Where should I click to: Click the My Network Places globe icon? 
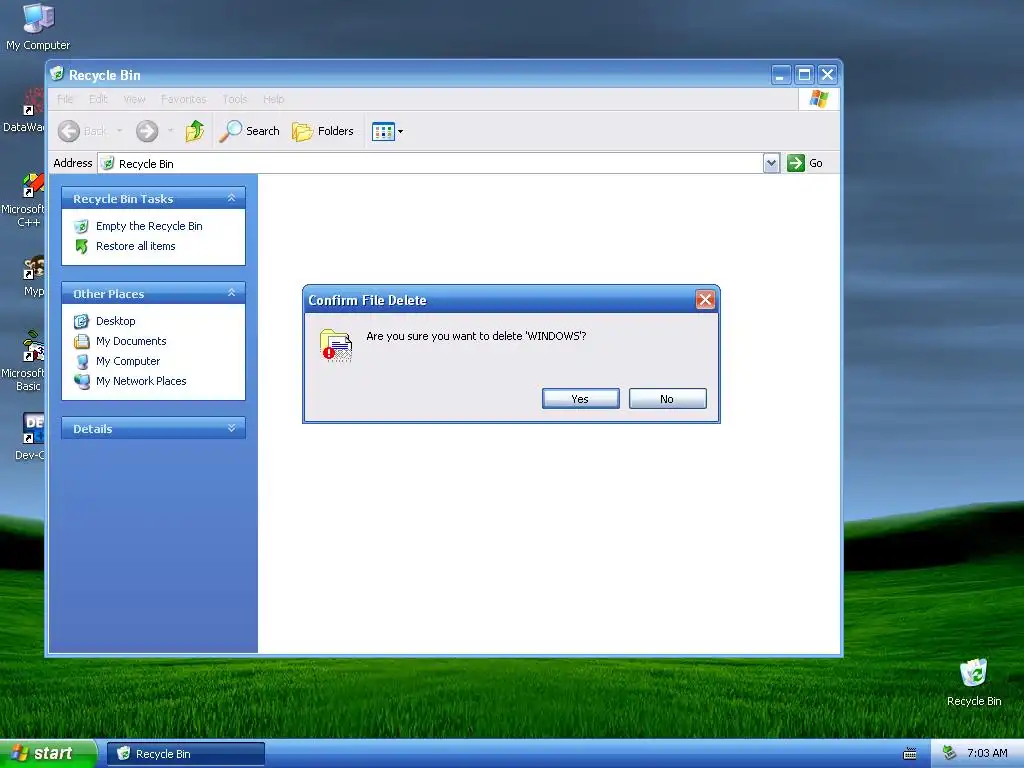point(82,381)
